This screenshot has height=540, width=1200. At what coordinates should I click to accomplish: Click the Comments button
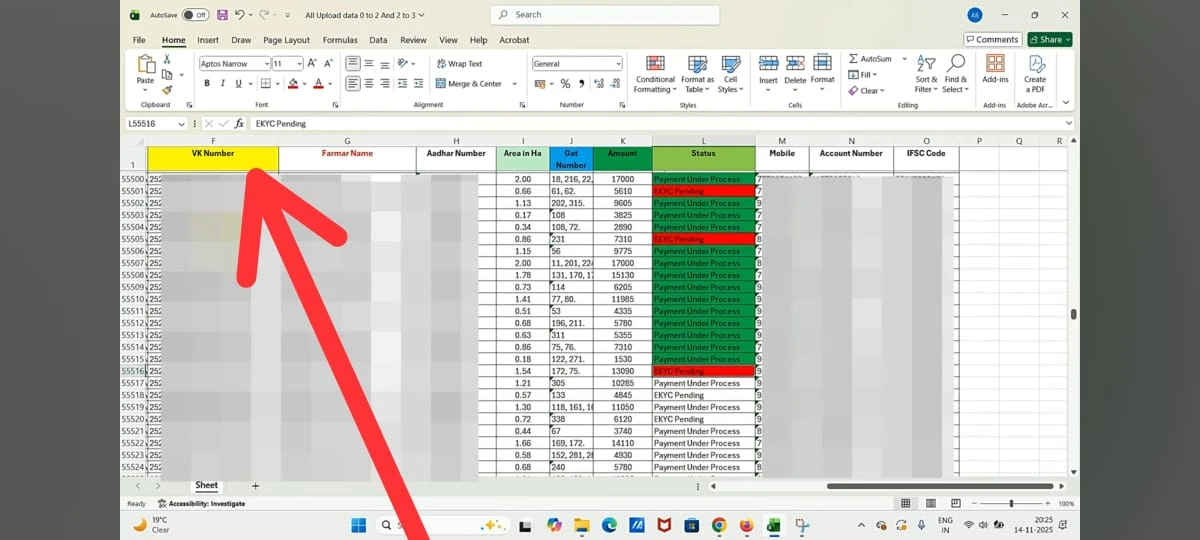click(x=992, y=40)
